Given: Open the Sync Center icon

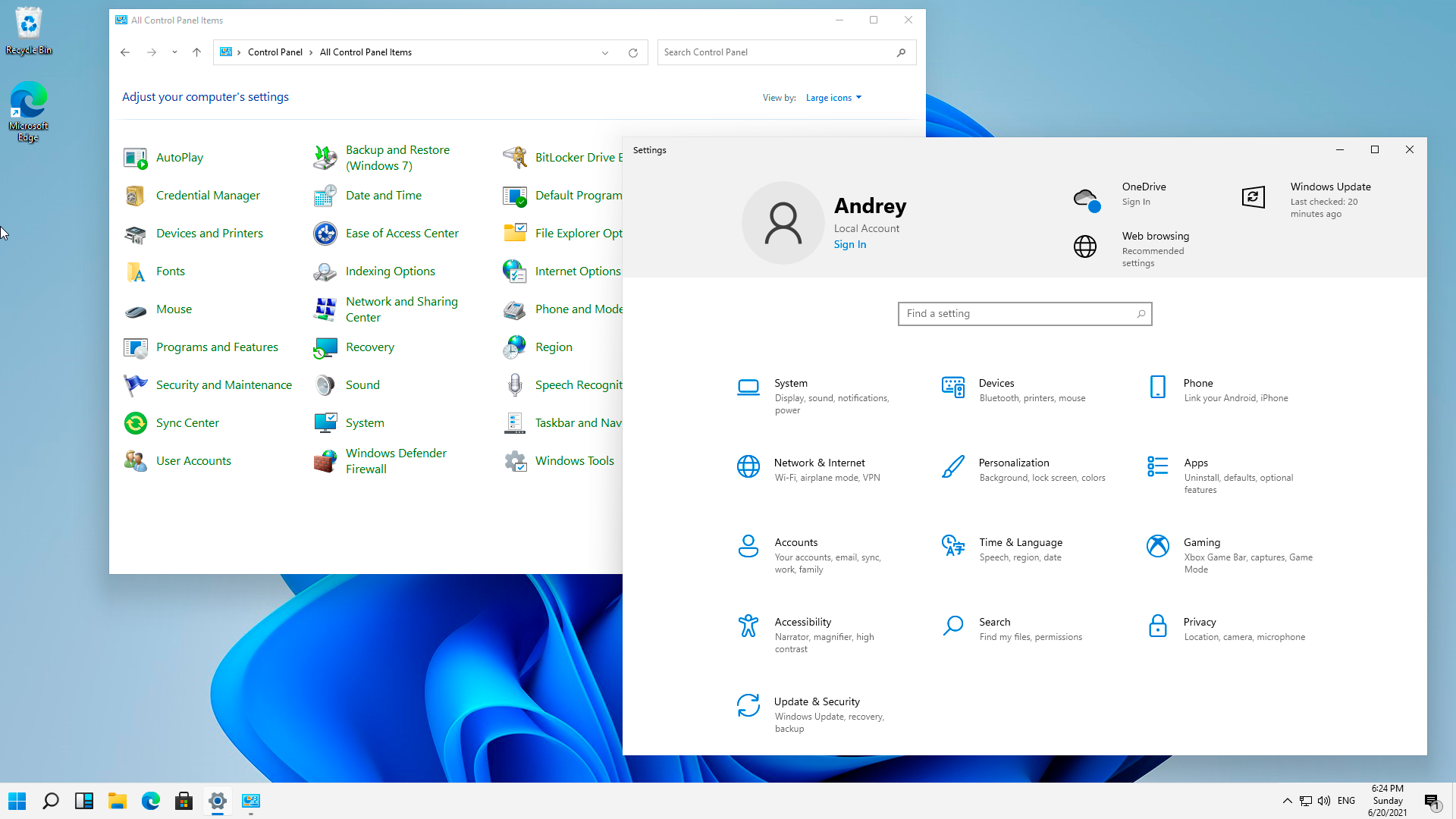Looking at the screenshot, I should (136, 423).
